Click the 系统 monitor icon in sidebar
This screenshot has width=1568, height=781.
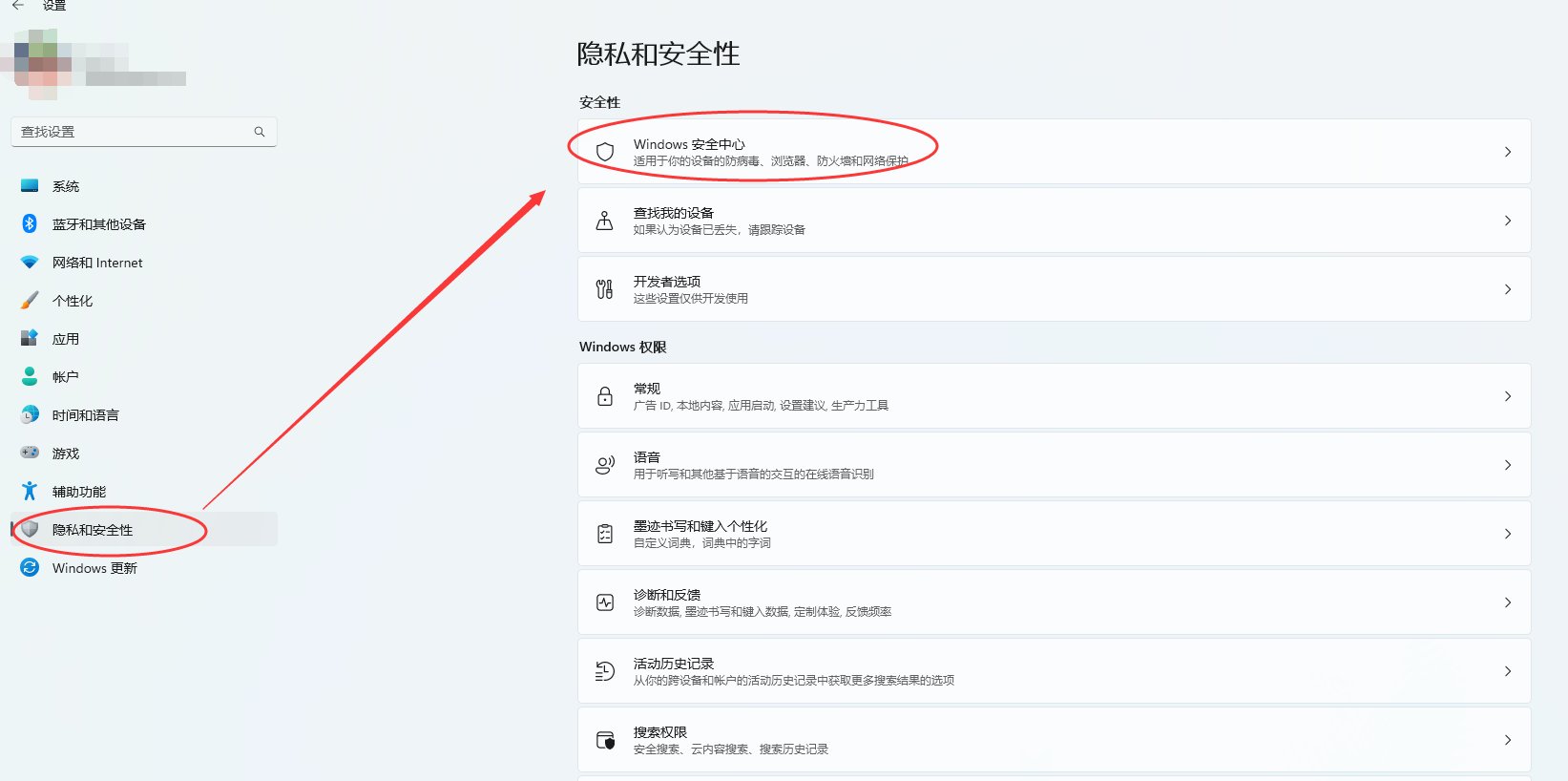point(30,185)
